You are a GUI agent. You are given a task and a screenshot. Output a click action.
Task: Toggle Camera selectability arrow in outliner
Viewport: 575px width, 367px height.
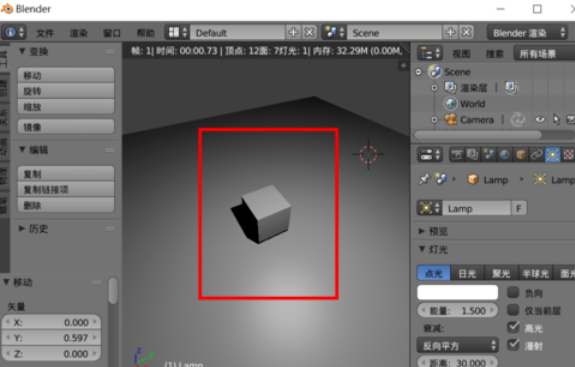(556, 120)
